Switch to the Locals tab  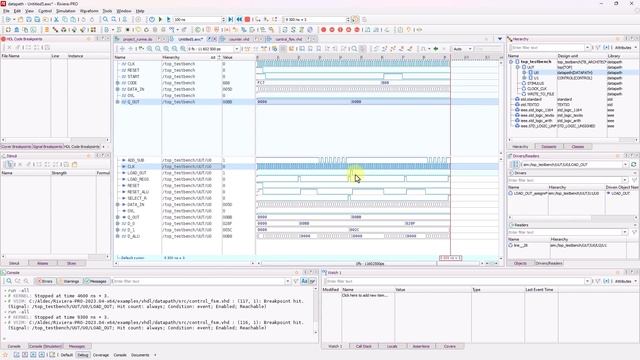[392, 347]
